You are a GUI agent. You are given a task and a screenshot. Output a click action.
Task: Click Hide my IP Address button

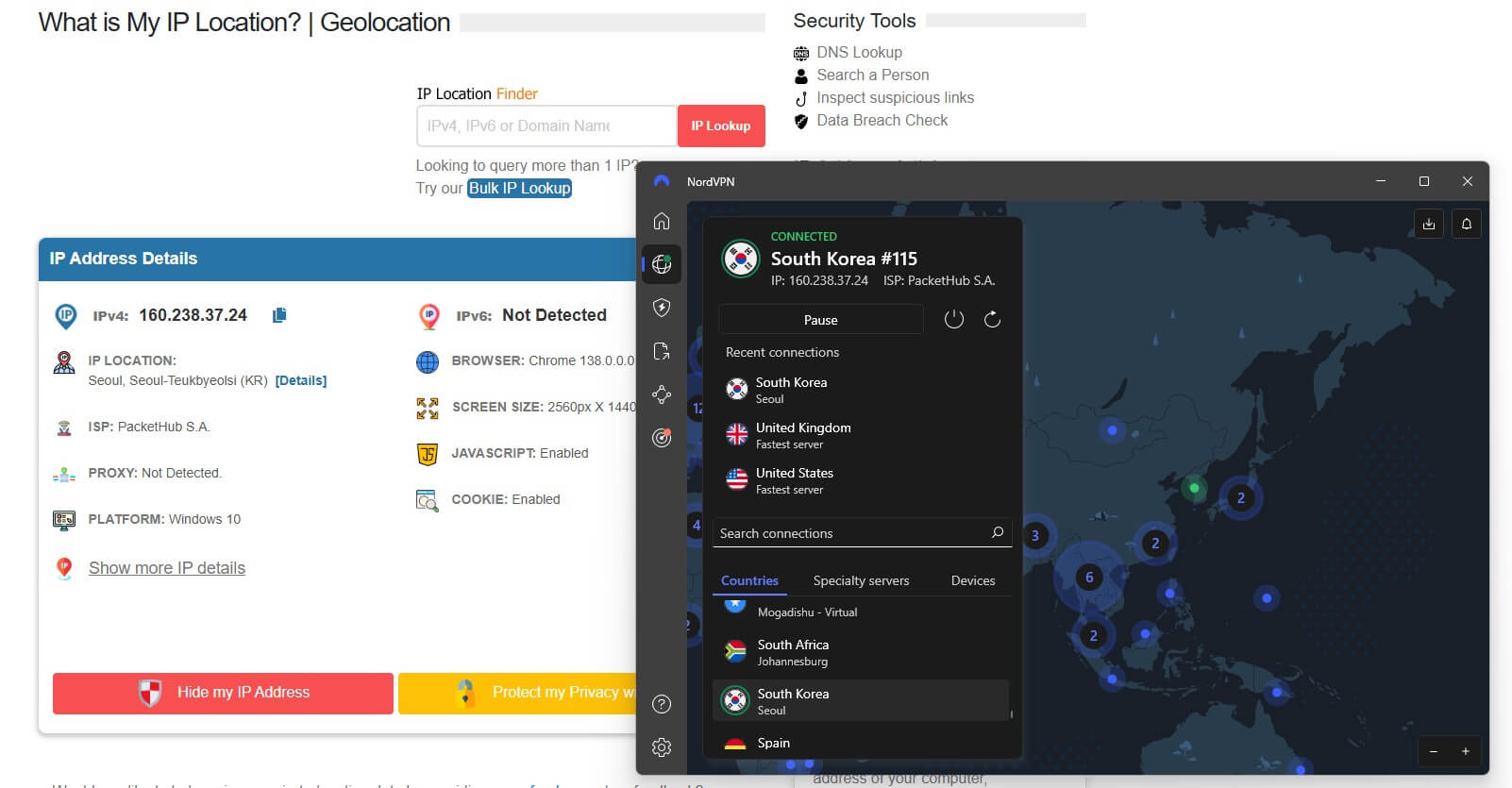coord(223,693)
